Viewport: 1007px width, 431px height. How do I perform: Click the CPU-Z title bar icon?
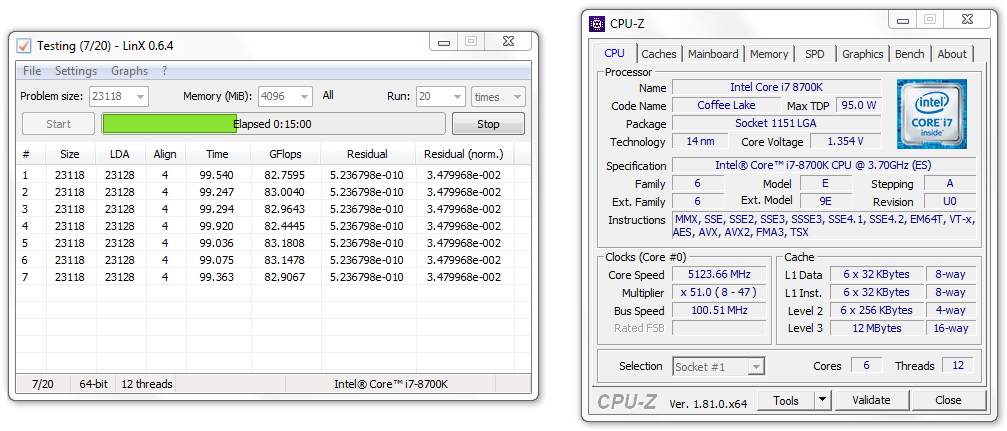pos(597,24)
